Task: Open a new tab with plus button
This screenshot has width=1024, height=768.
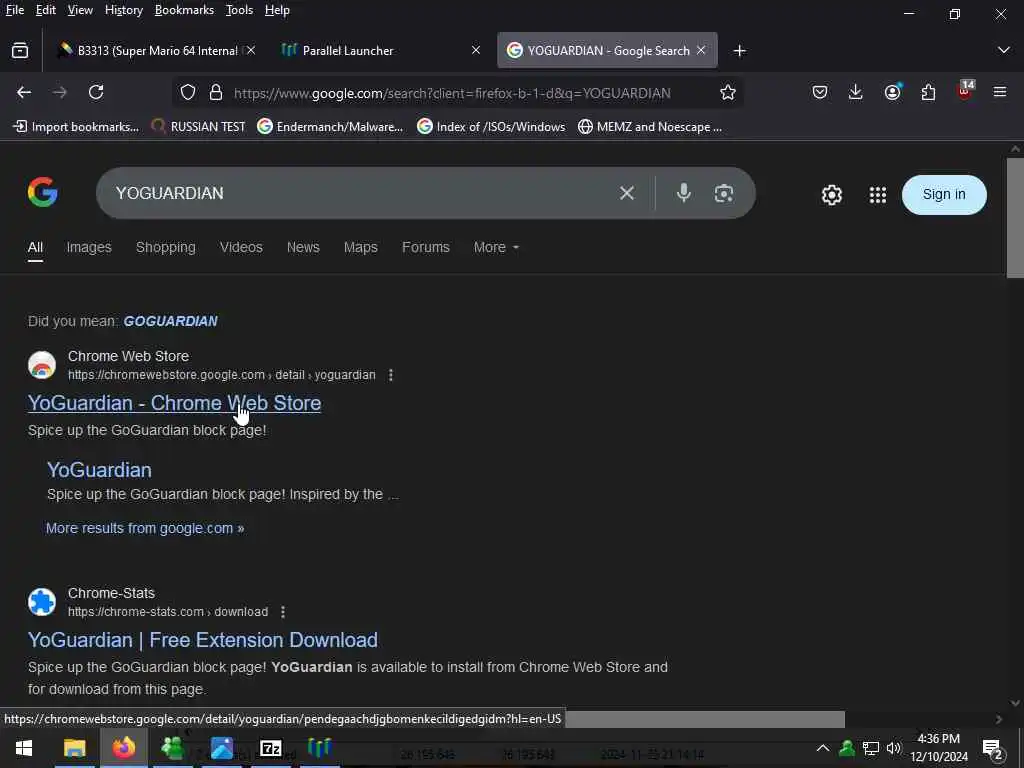Action: 739,51
